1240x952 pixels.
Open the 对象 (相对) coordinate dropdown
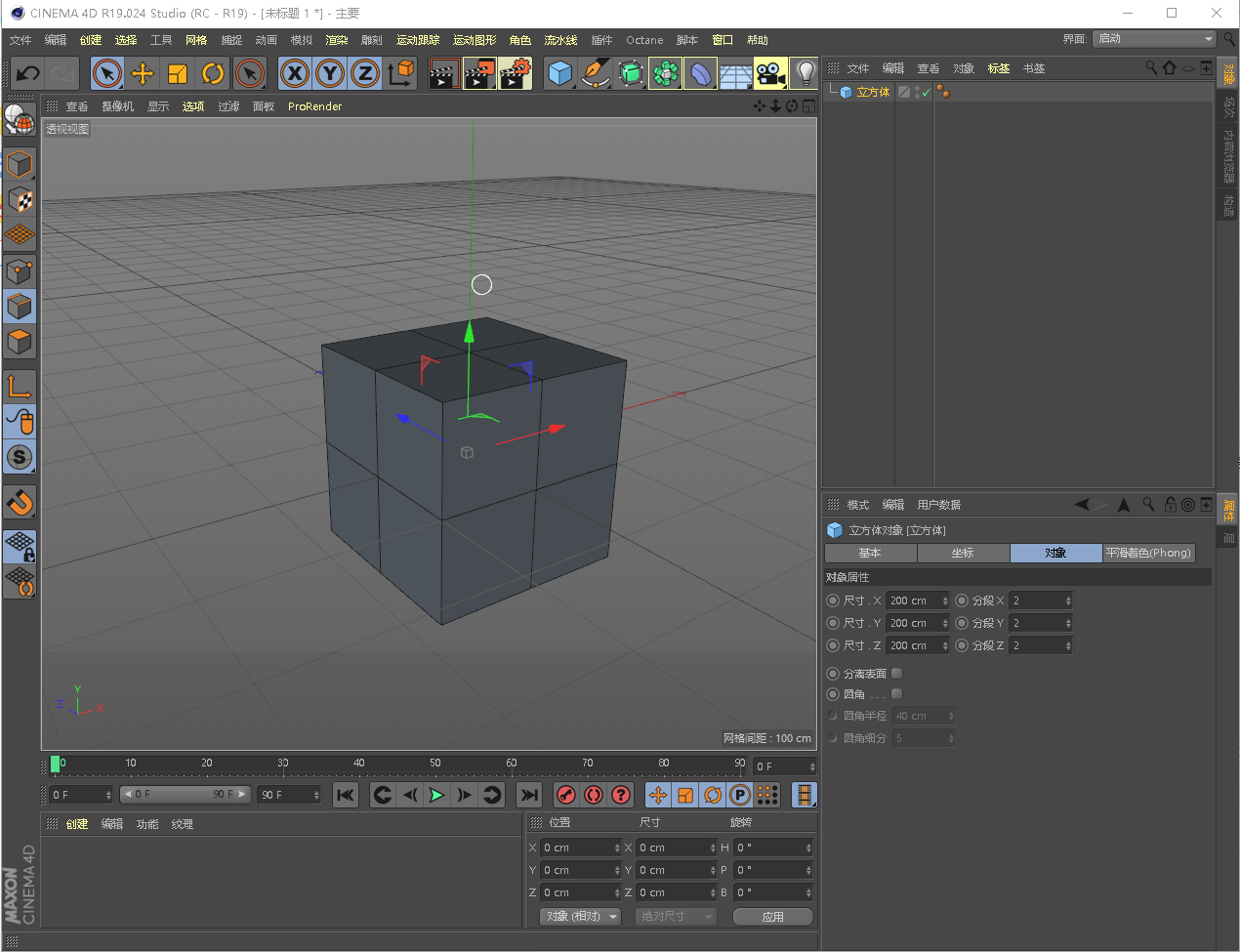tap(581, 916)
